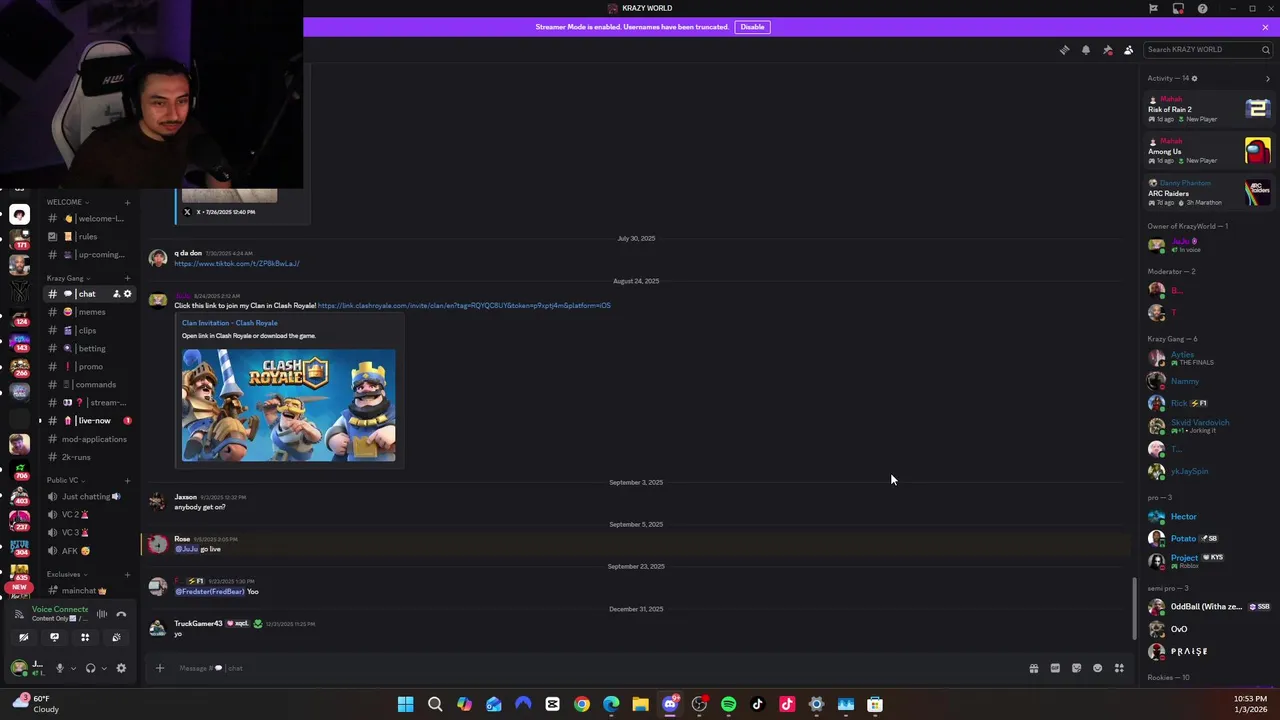Screen dimensions: 1280x720
Task: Open the TikTok link from q da don
Action: coord(236,264)
